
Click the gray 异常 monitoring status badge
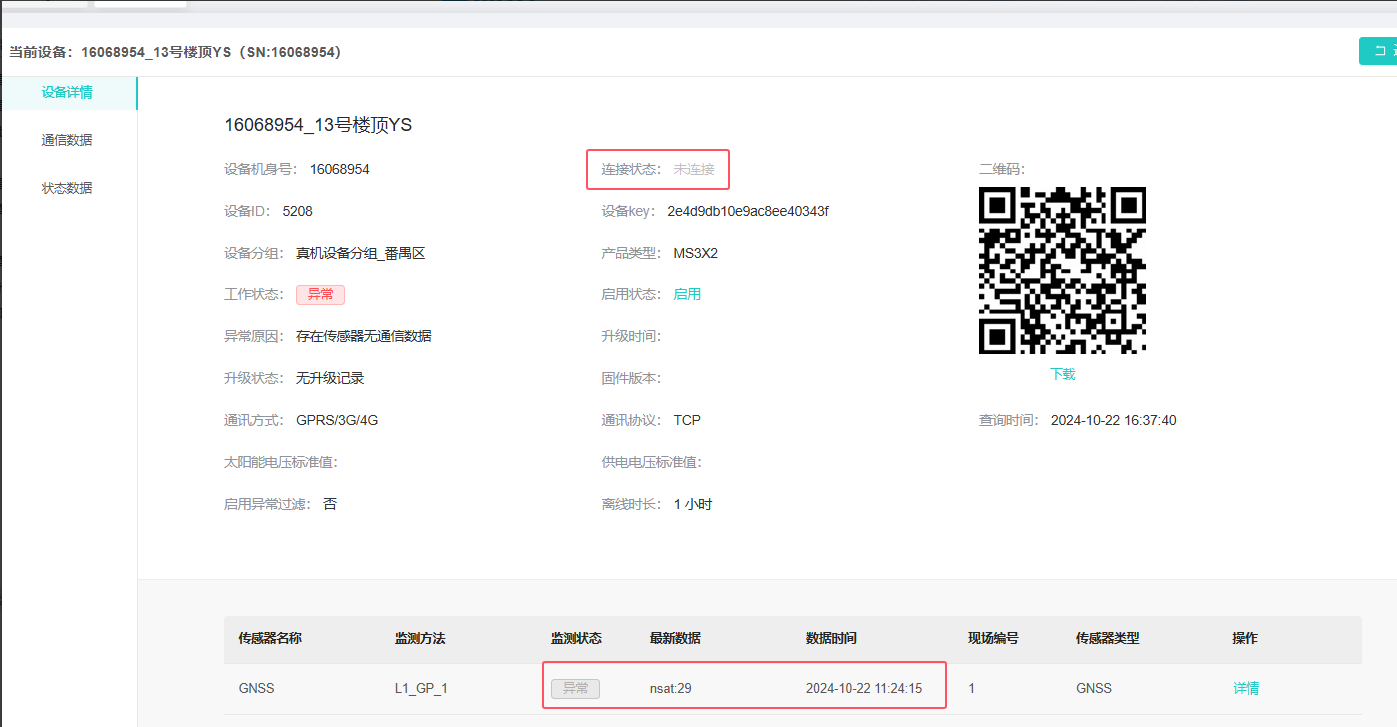tap(575, 688)
